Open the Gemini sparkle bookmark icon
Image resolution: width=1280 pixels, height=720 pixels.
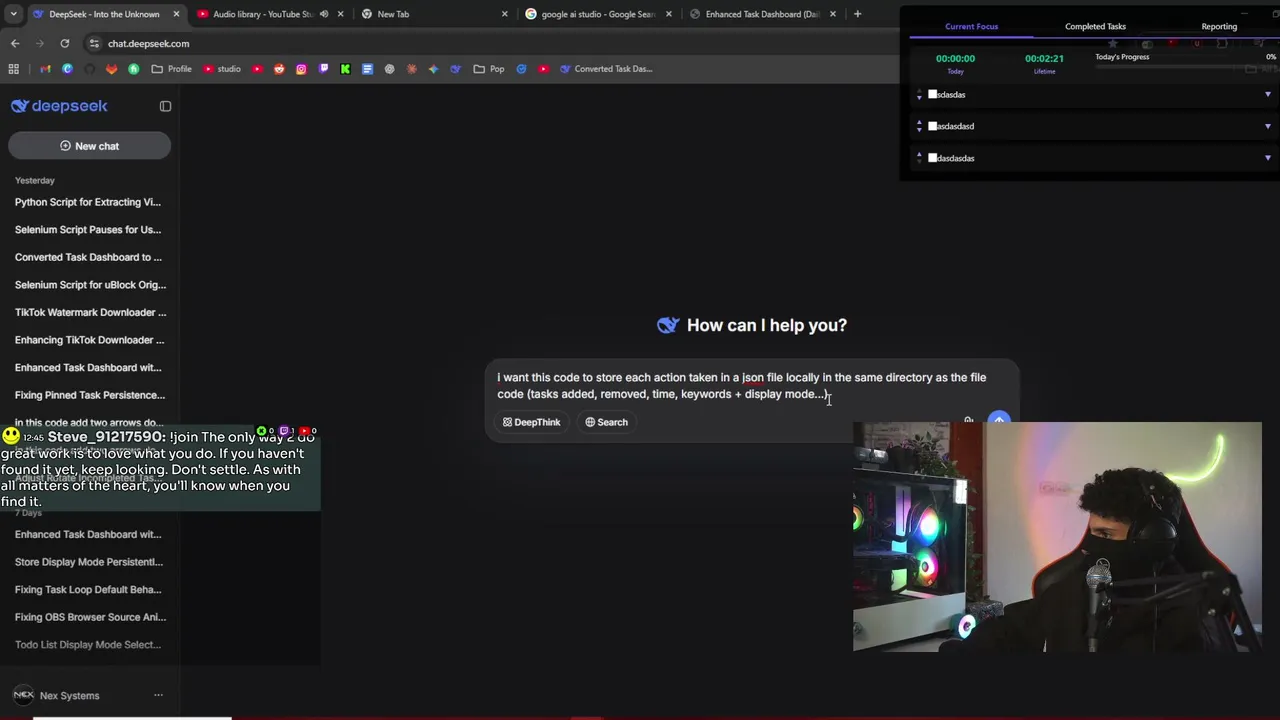pos(433,69)
